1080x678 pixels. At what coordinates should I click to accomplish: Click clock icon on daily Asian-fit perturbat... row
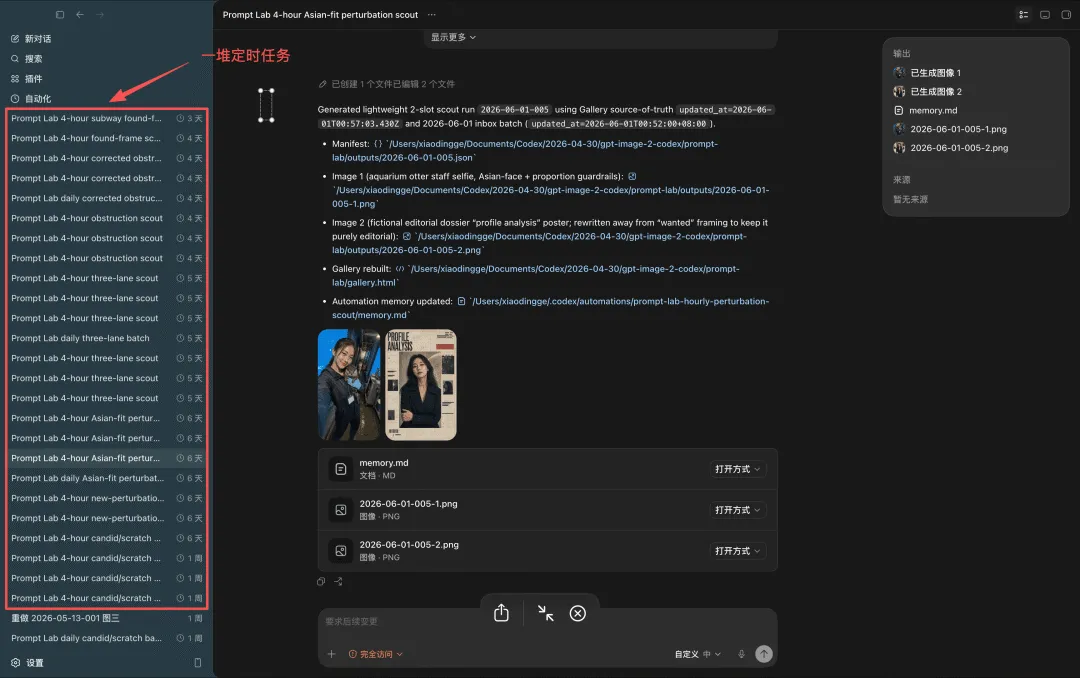[180, 478]
